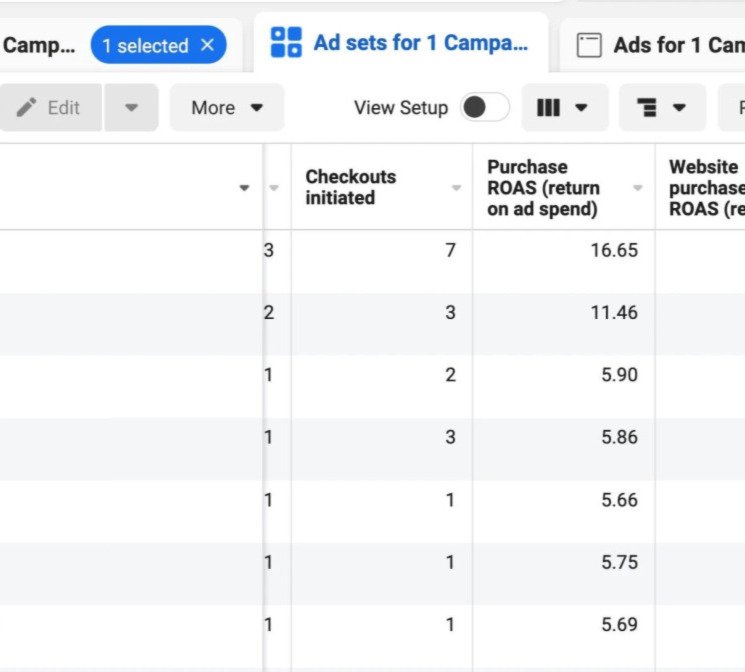Click the Edit pencil button
The width and height of the screenshot is (745, 672).
[49, 107]
